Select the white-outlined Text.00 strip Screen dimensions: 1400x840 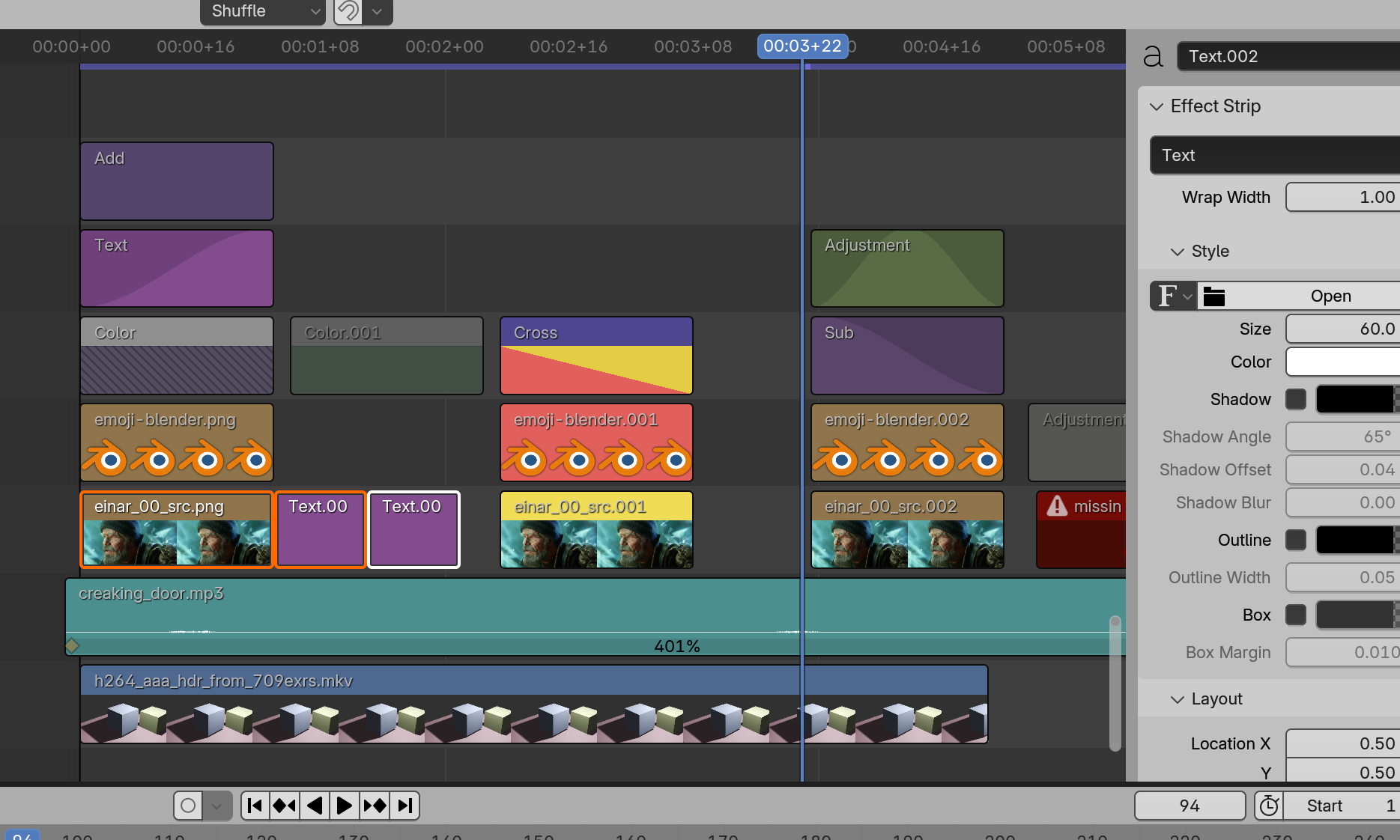click(x=414, y=529)
